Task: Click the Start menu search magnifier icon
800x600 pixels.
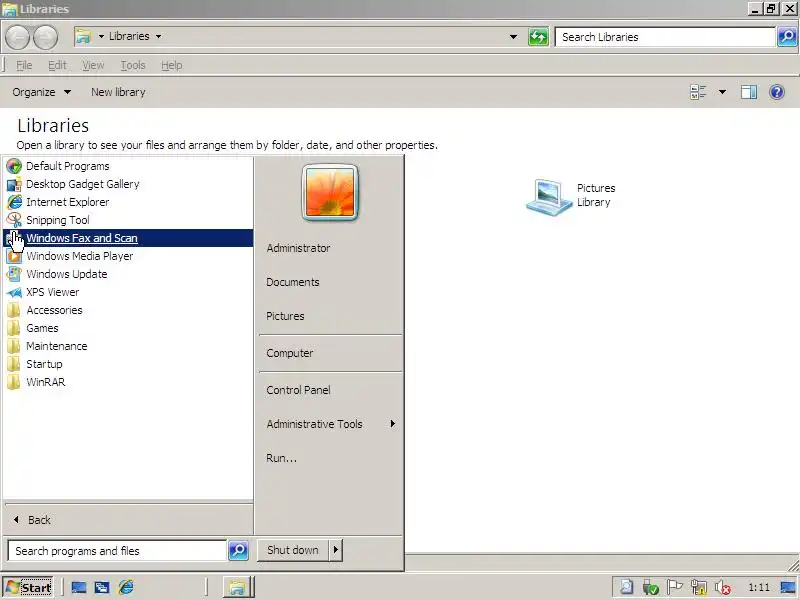Action: 238,551
